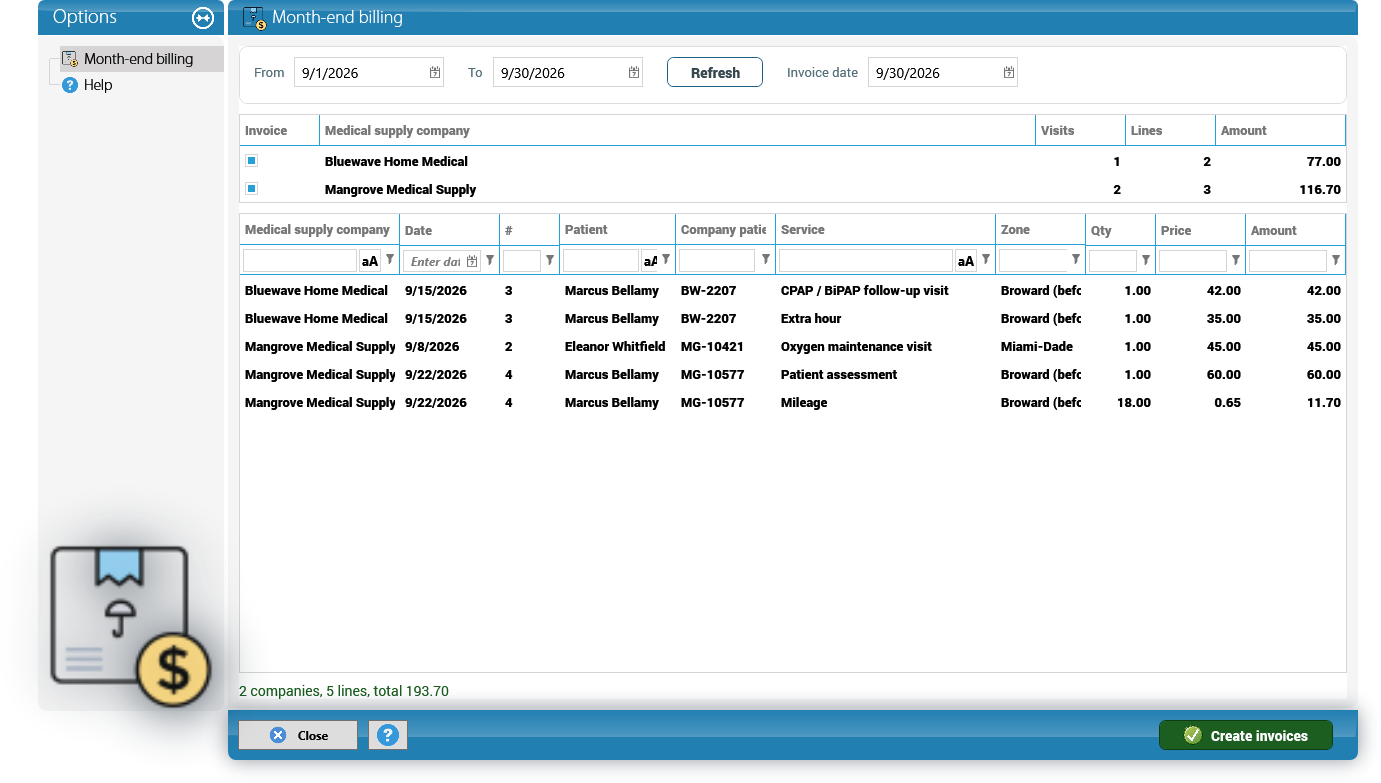
Task: Click the blue question mark help button
Action: click(x=387, y=735)
